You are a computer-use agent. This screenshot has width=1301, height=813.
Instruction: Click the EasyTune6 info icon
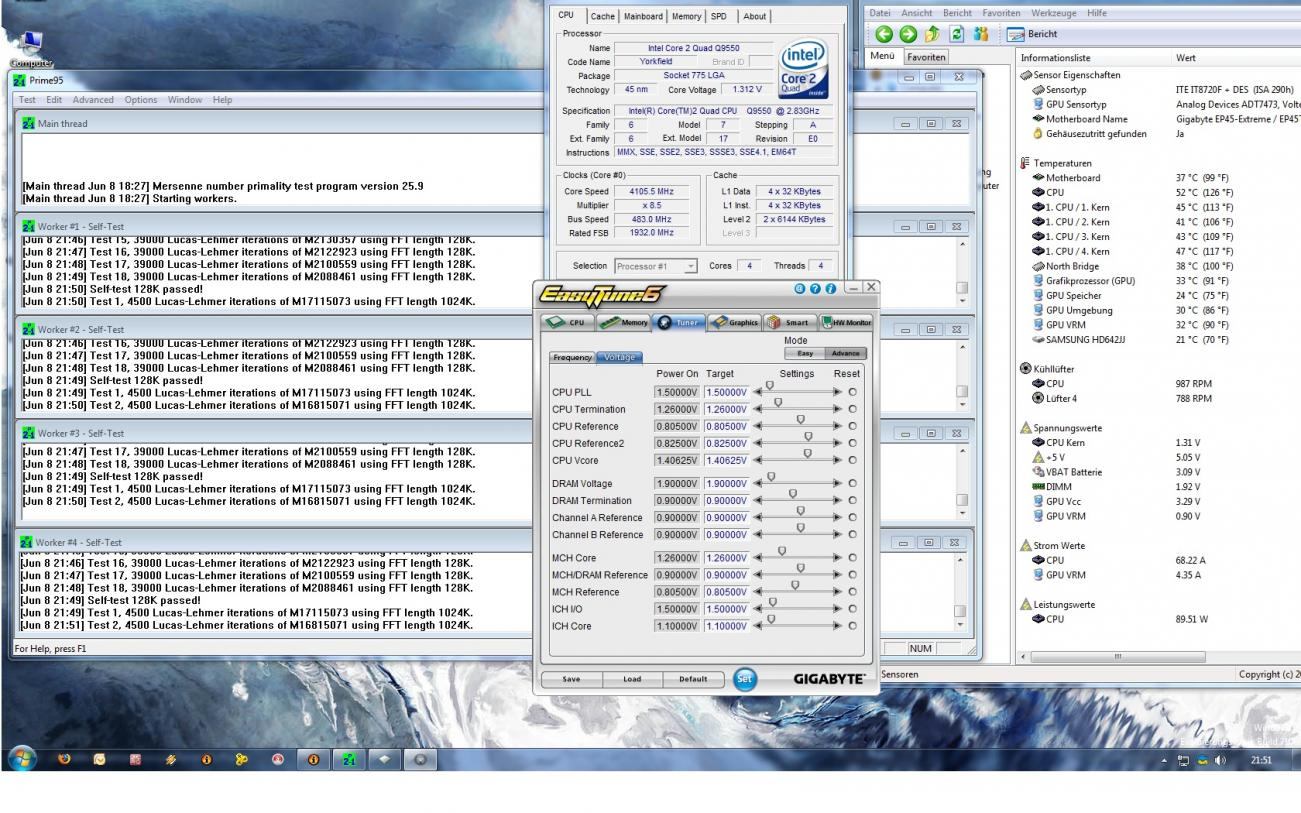click(x=830, y=288)
